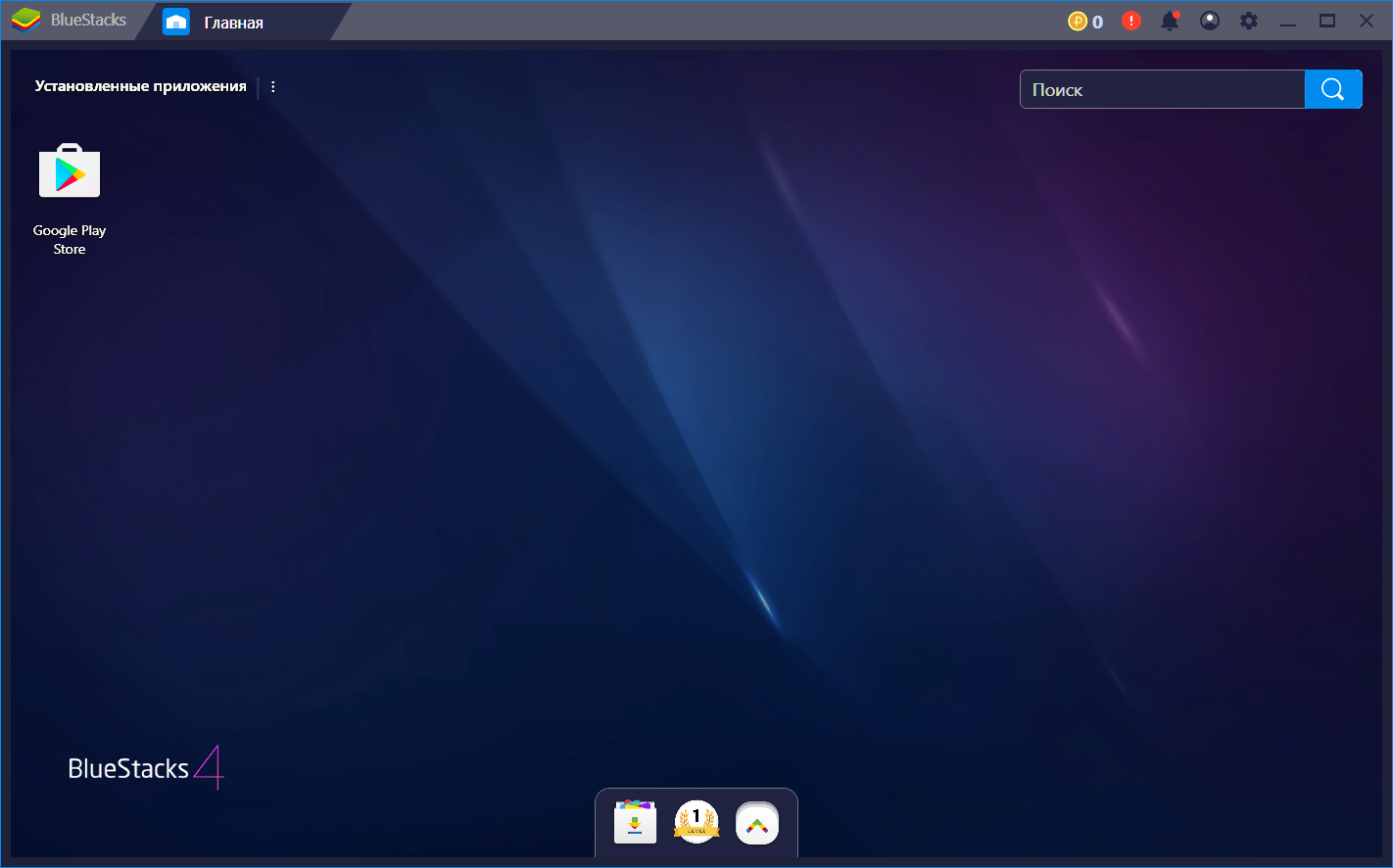
Task: Click the Установленные приложения heading
Action: coord(141,86)
